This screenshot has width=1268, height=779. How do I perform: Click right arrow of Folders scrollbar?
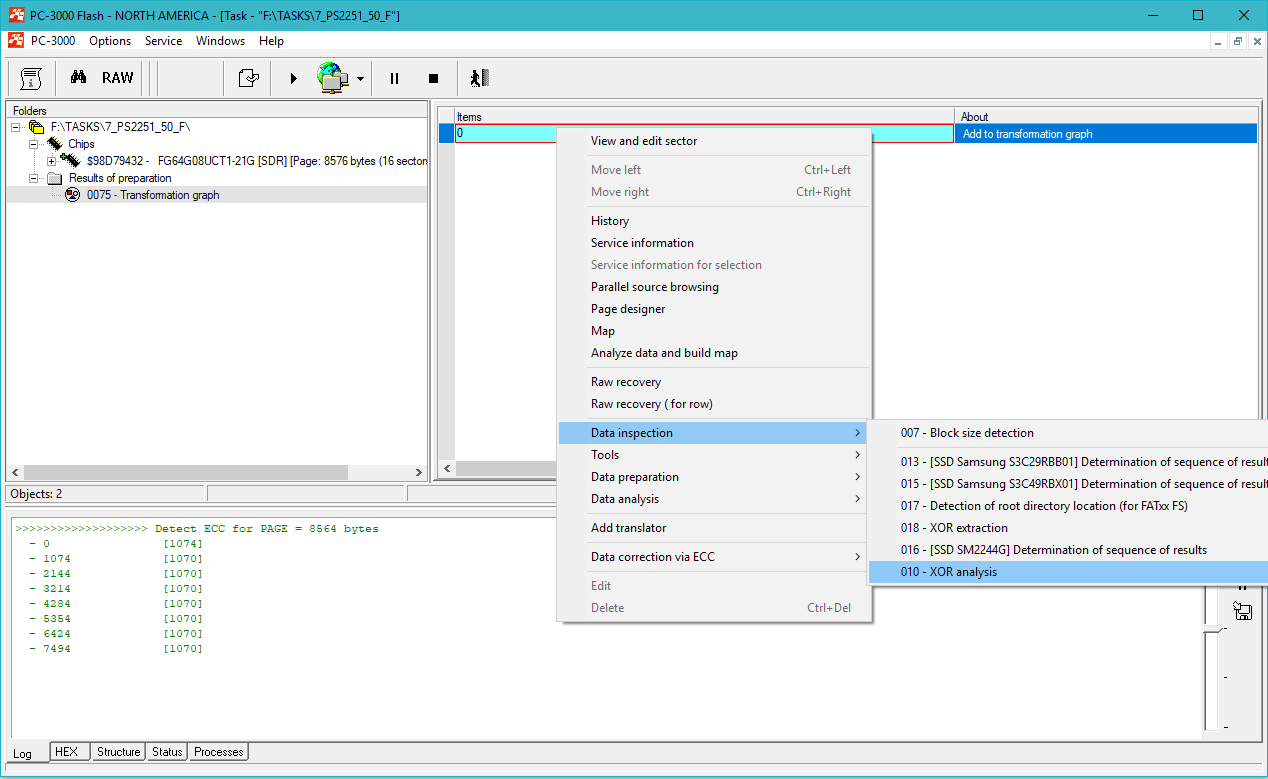pyautogui.click(x=420, y=472)
